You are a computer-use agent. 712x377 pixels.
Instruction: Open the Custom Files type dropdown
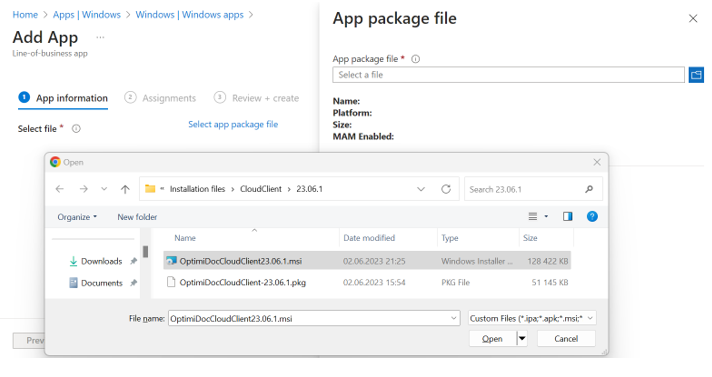532,318
